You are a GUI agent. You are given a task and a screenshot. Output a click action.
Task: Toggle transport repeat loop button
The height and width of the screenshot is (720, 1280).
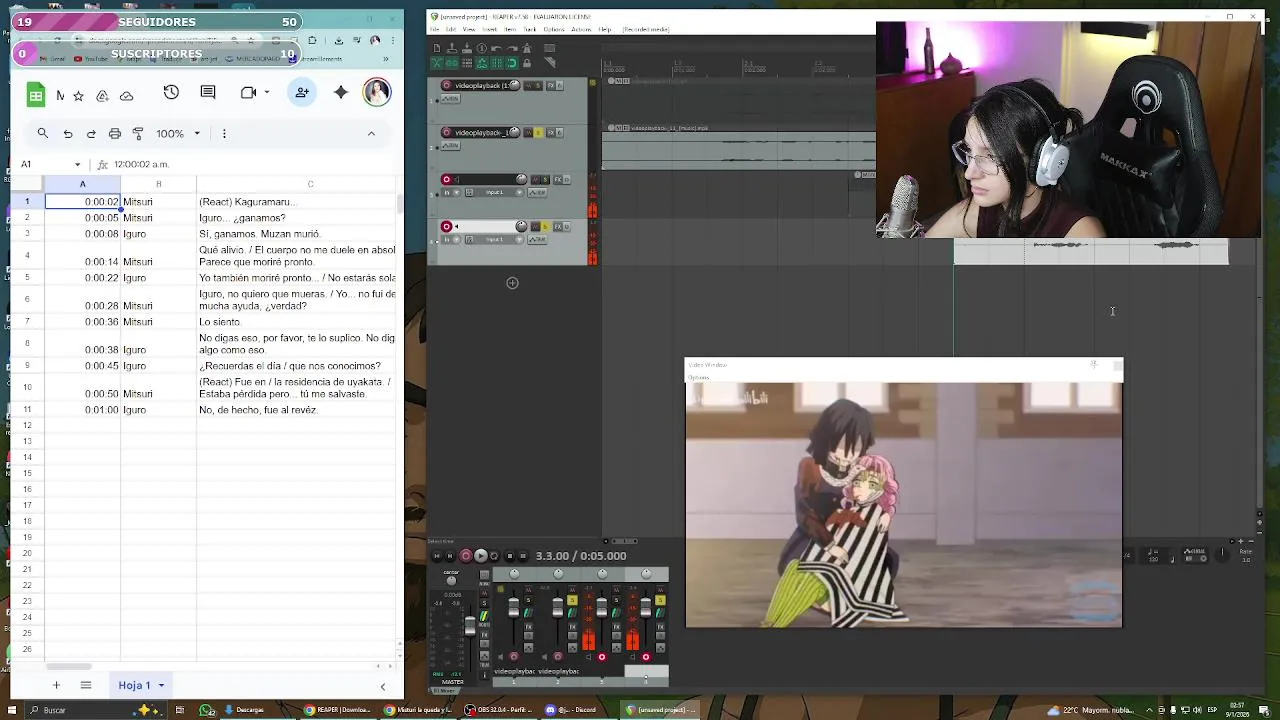coord(494,556)
